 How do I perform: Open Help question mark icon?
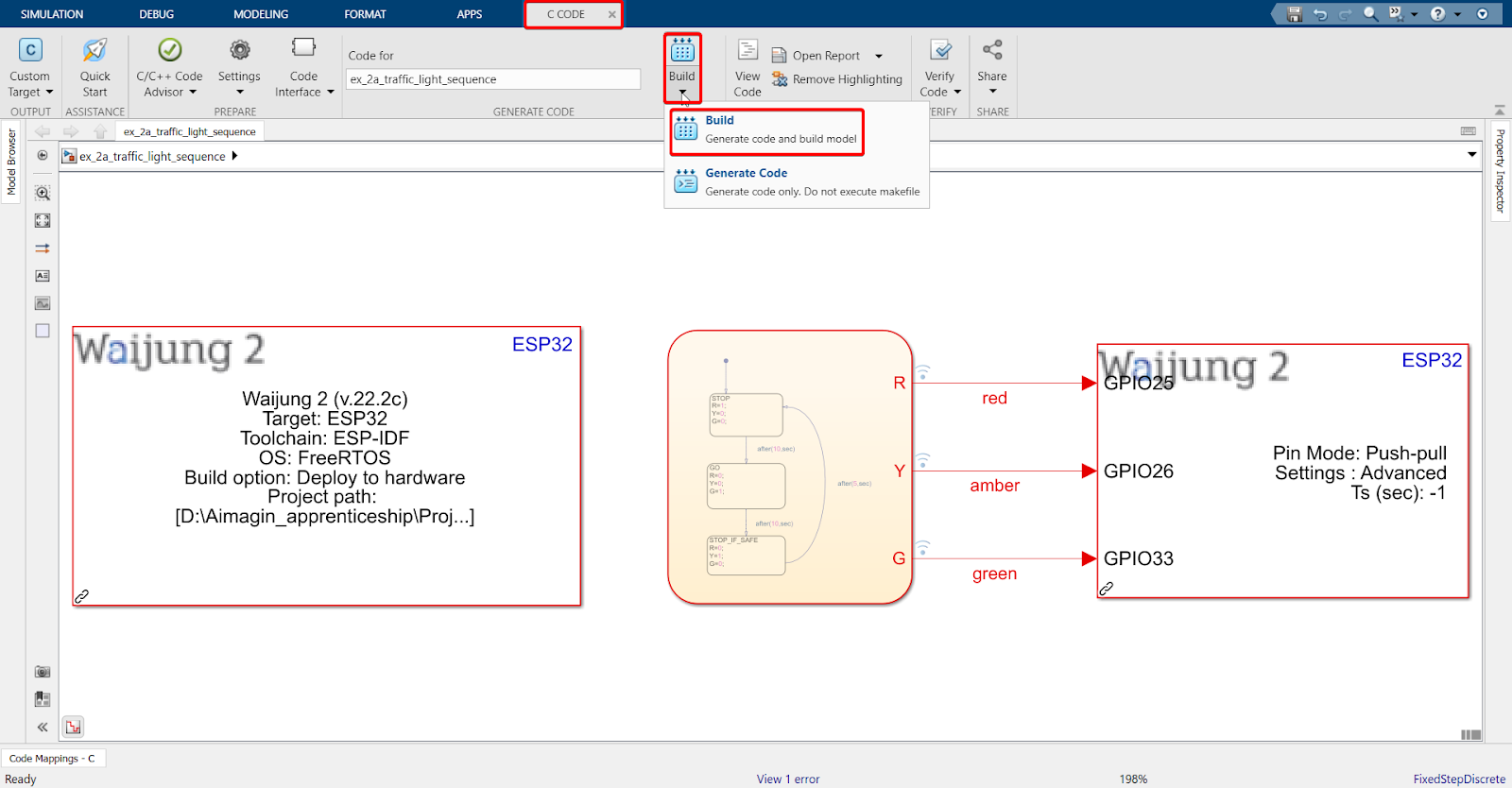click(1438, 14)
